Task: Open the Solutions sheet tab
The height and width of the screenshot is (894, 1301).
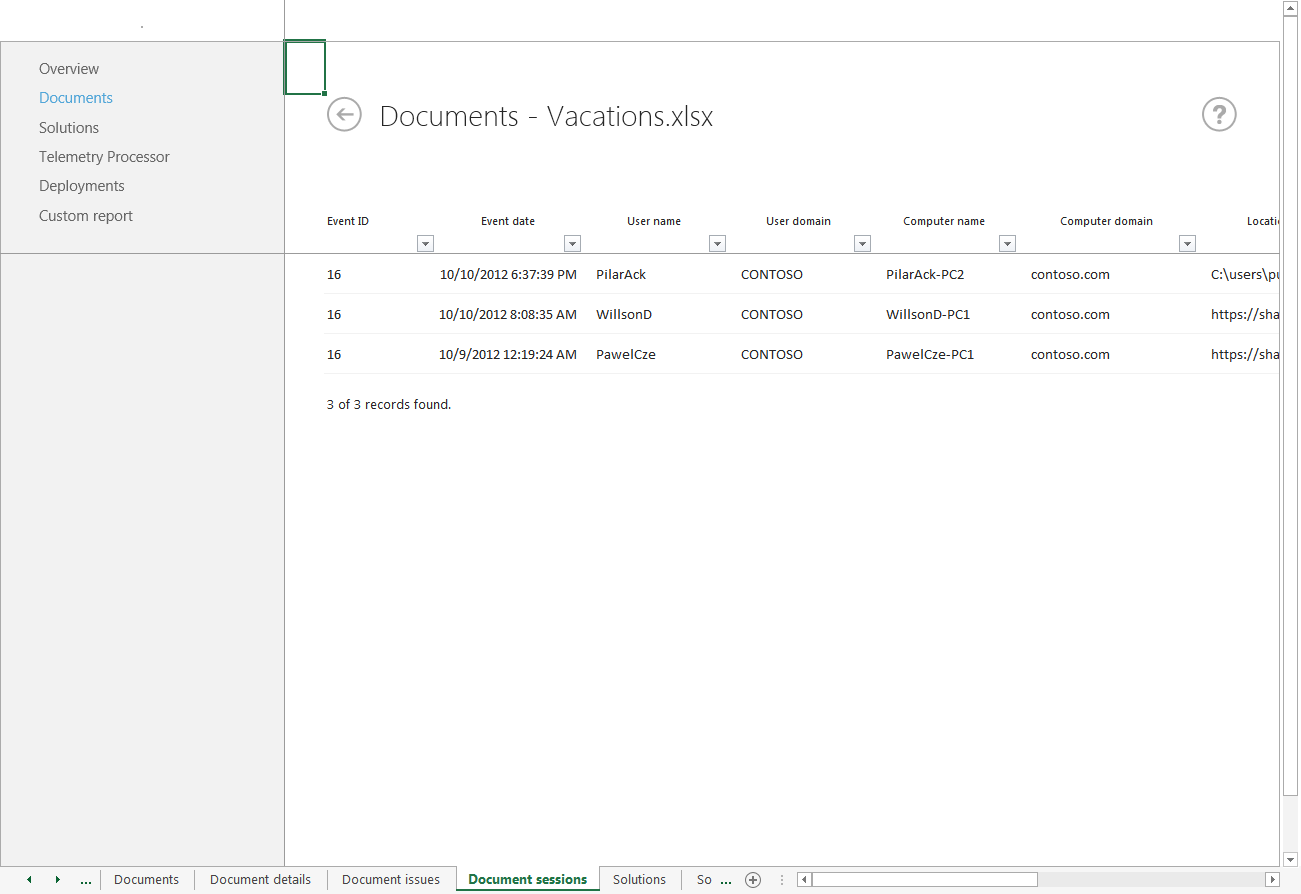Action: click(639, 879)
